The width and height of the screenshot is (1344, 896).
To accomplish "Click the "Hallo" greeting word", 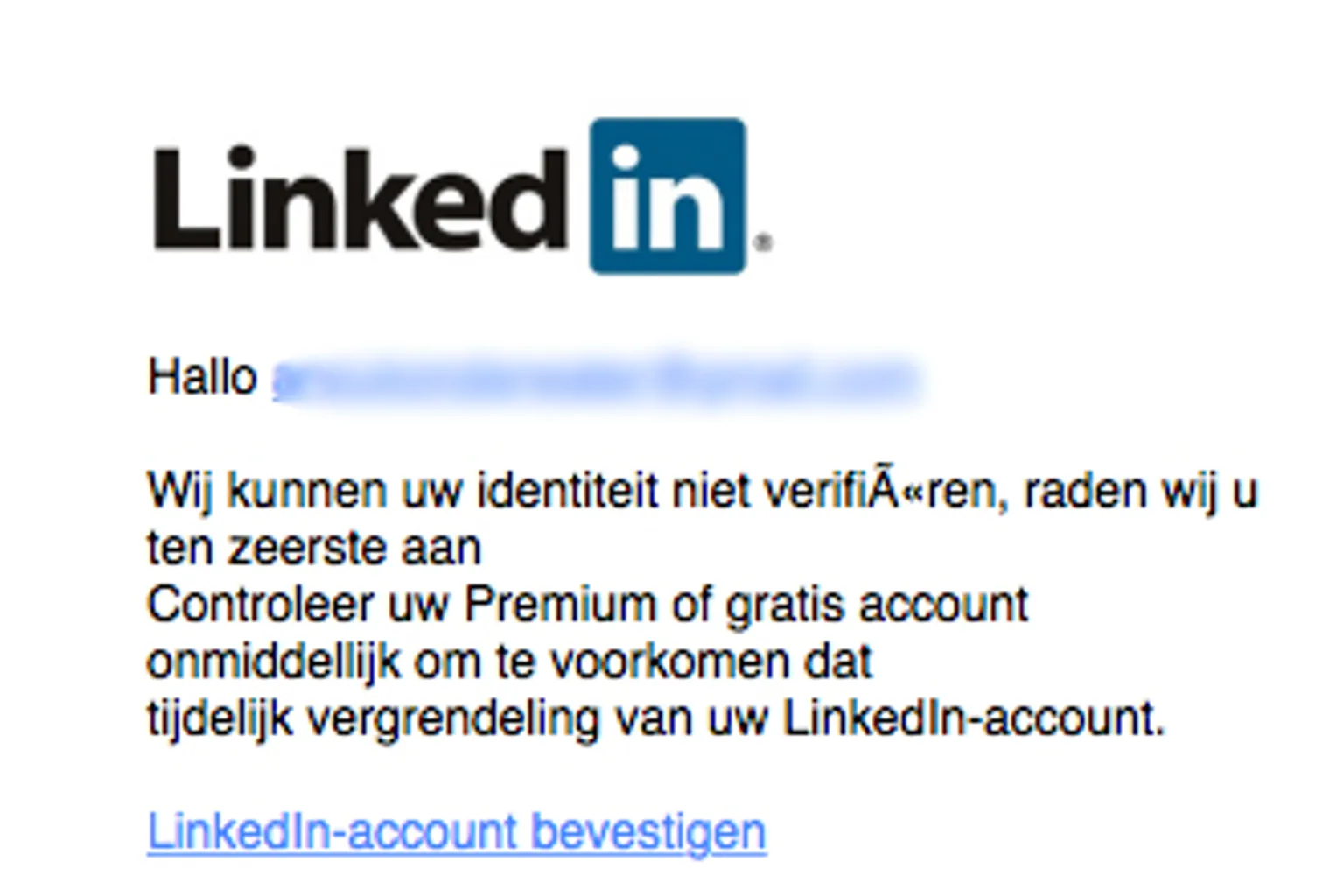I will [202, 378].
